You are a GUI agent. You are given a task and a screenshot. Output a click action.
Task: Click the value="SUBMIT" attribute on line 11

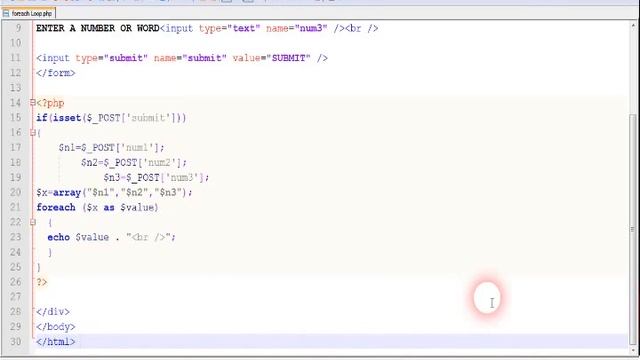[x=271, y=58]
